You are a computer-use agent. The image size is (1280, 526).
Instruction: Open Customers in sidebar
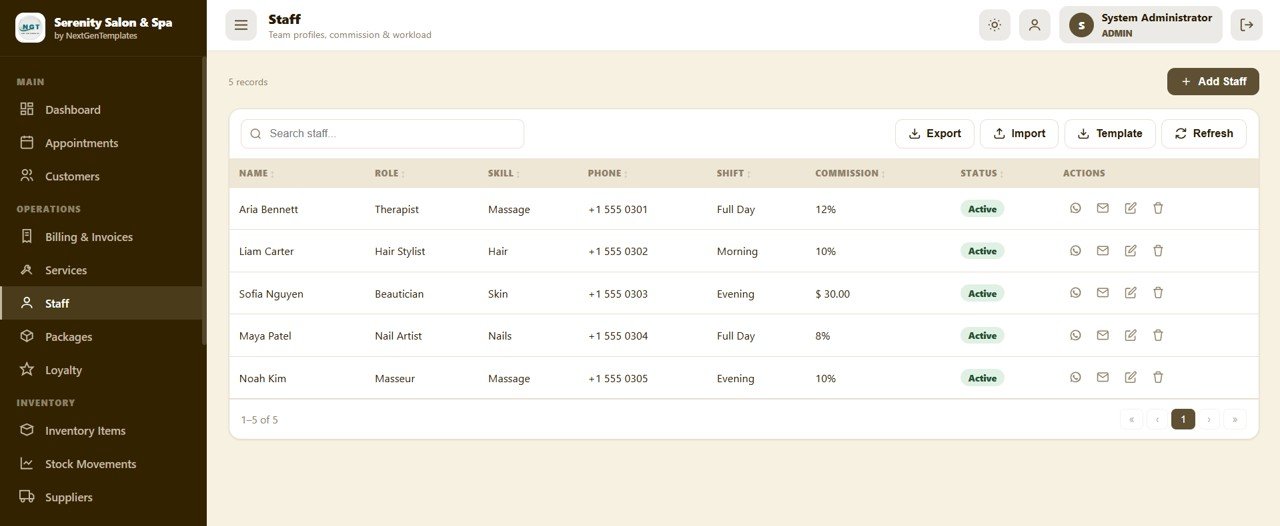tap(102, 176)
